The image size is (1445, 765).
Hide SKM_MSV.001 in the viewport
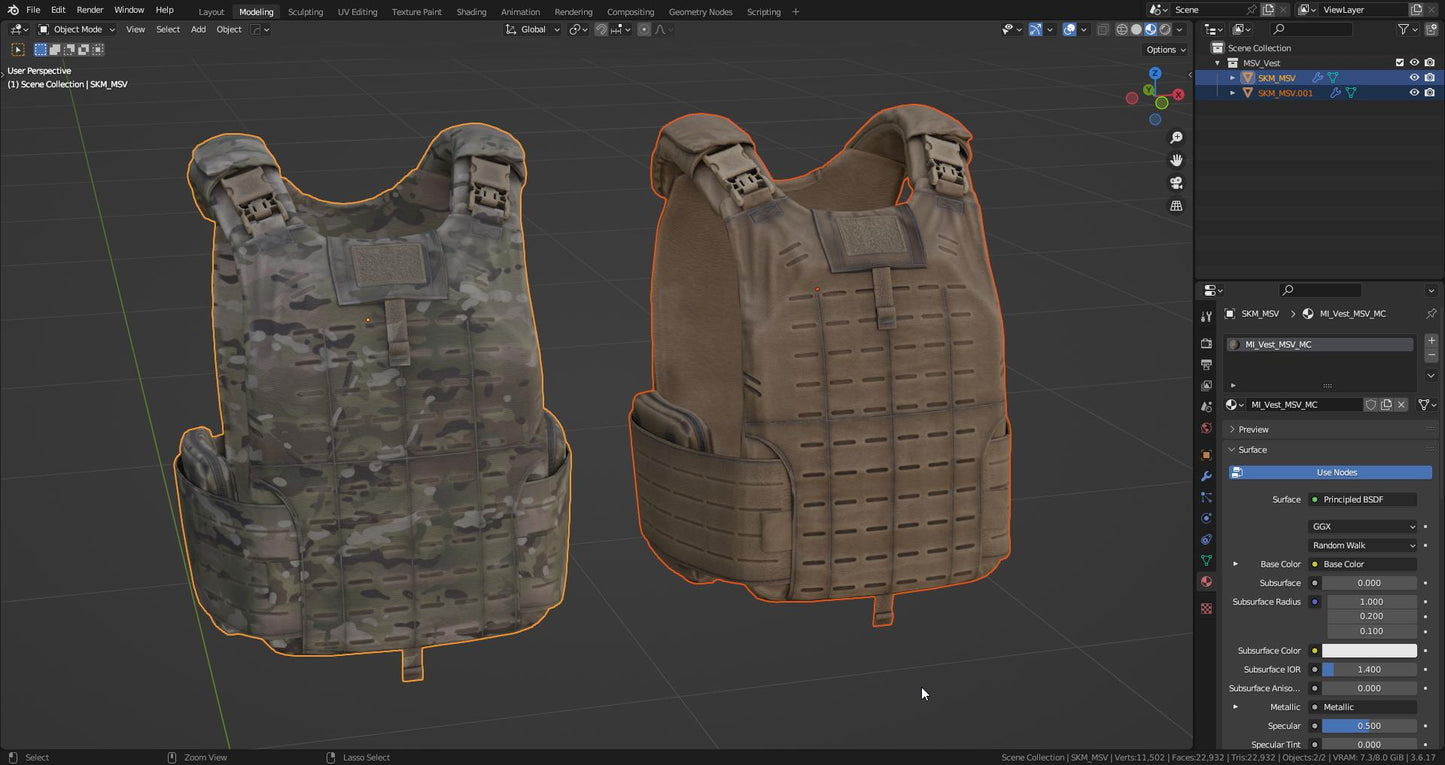1414,92
